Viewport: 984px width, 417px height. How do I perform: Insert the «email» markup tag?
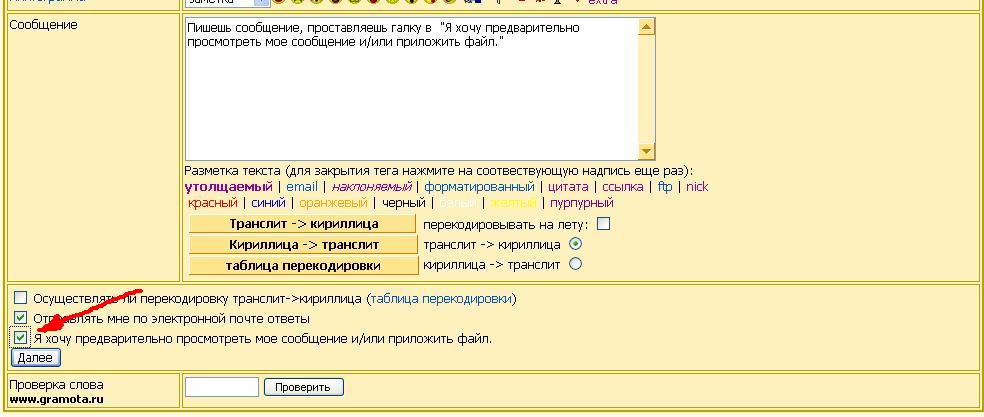(302, 187)
